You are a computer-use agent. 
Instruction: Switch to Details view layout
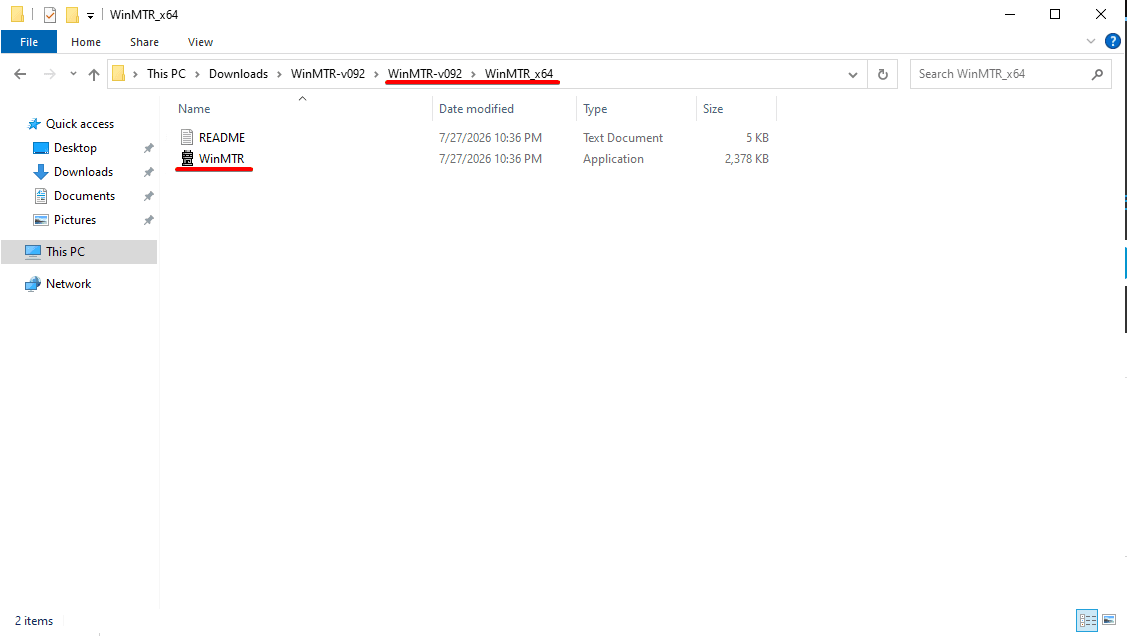[1087, 620]
